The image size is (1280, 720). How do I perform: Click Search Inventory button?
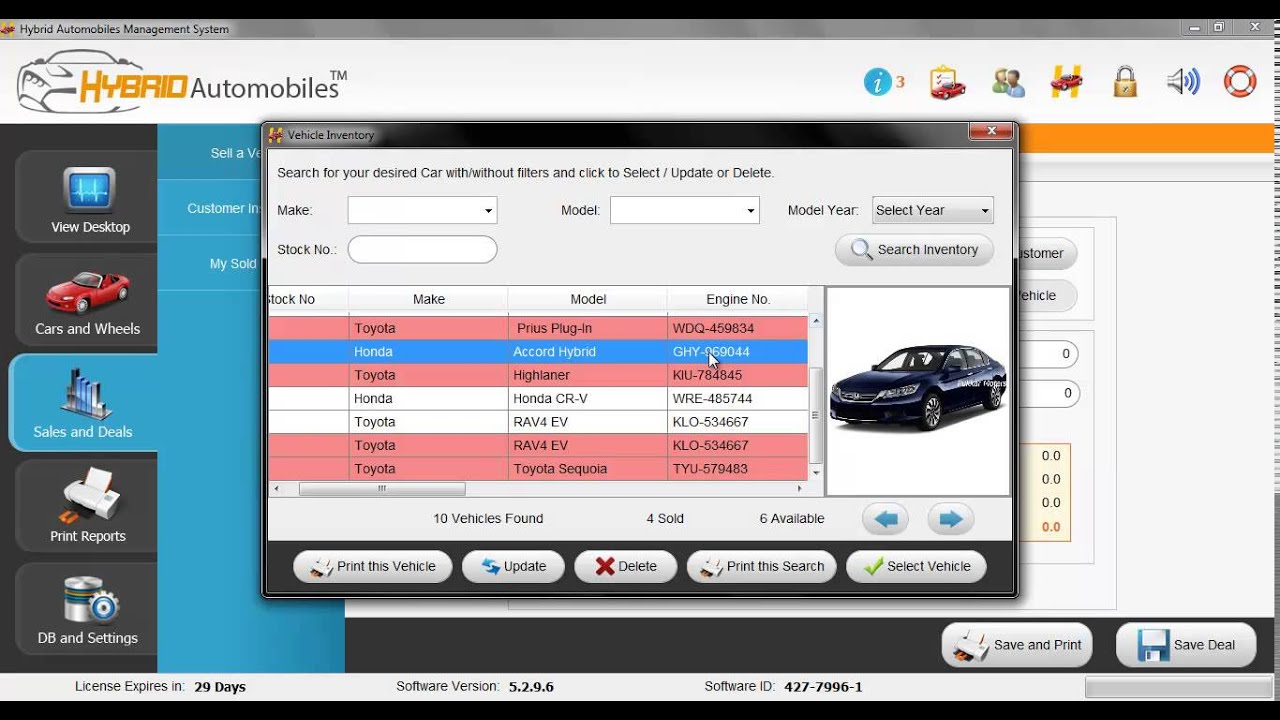(x=915, y=250)
